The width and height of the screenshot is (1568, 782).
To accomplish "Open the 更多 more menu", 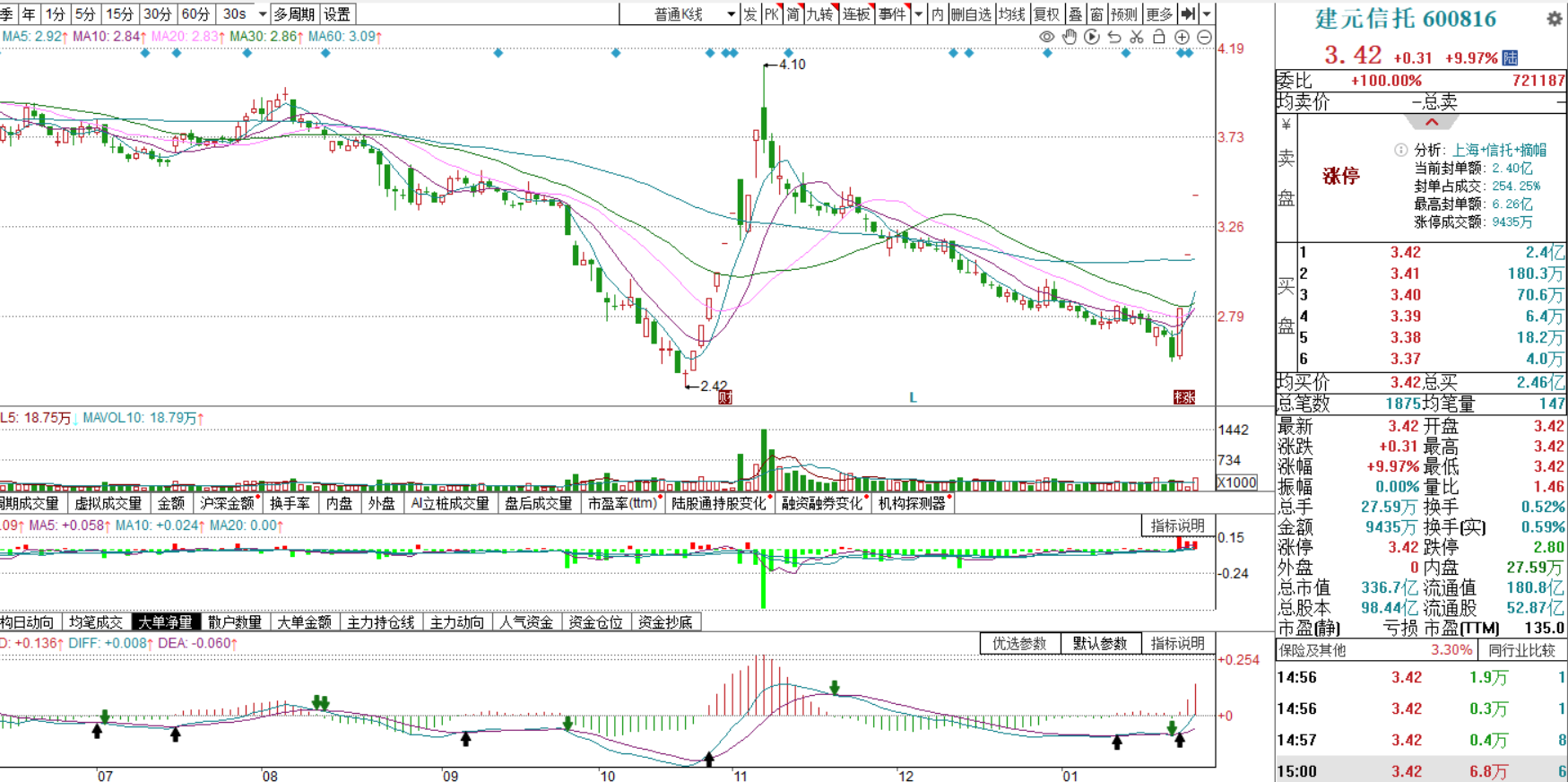I will click(x=1159, y=13).
